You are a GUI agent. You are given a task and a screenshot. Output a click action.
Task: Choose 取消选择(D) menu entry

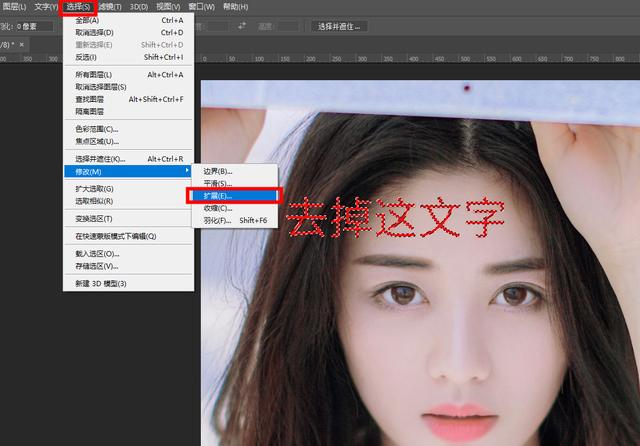129,33
